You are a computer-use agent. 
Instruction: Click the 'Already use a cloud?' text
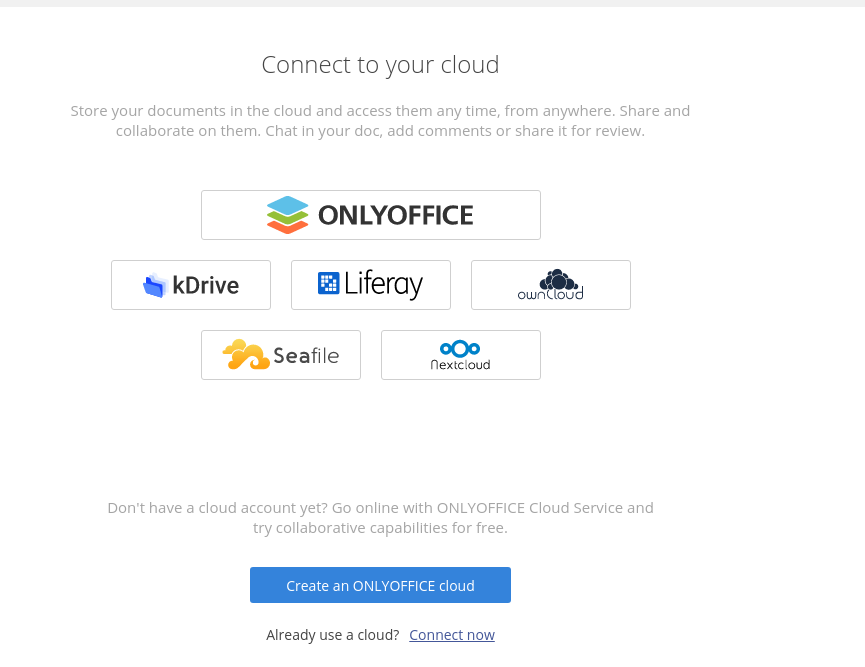pyautogui.click(x=333, y=635)
